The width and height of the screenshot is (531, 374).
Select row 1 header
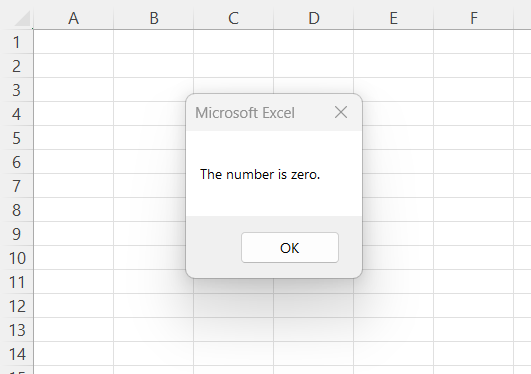17,42
